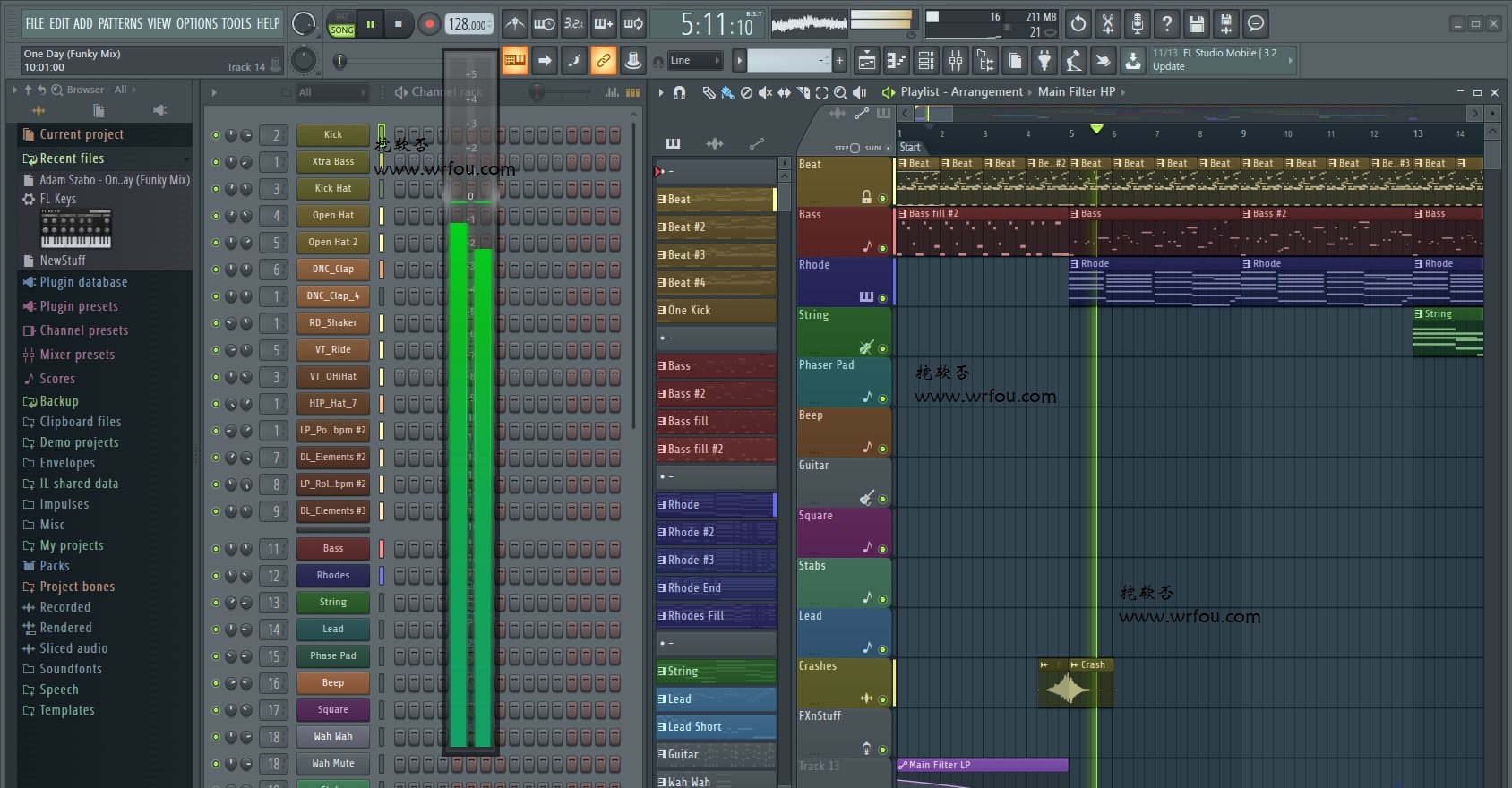Viewport: 1512px width, 788px height.
Task: Adjust the 128.000 tempo field
Action: coord(468,24)
